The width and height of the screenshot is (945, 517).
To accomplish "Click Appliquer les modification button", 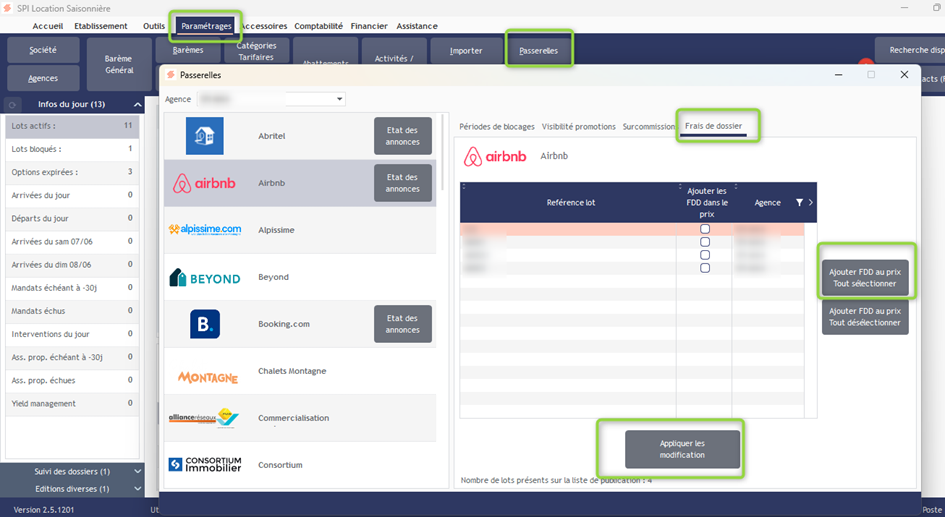I will (x=682, y=449).
